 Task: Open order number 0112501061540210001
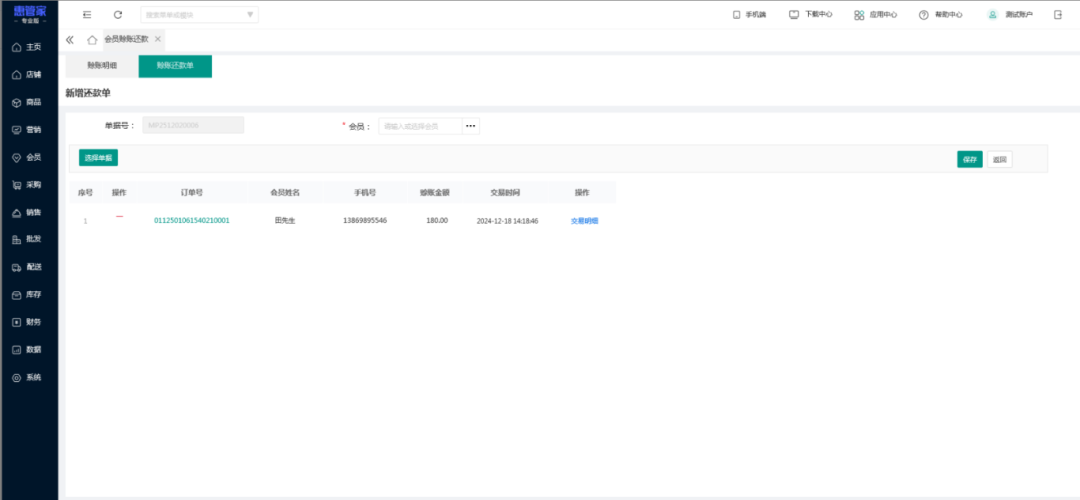(x=191, y=220)
